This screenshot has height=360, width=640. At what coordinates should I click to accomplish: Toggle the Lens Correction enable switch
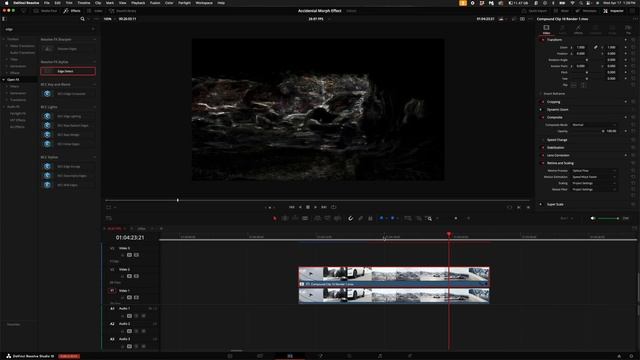542,156
